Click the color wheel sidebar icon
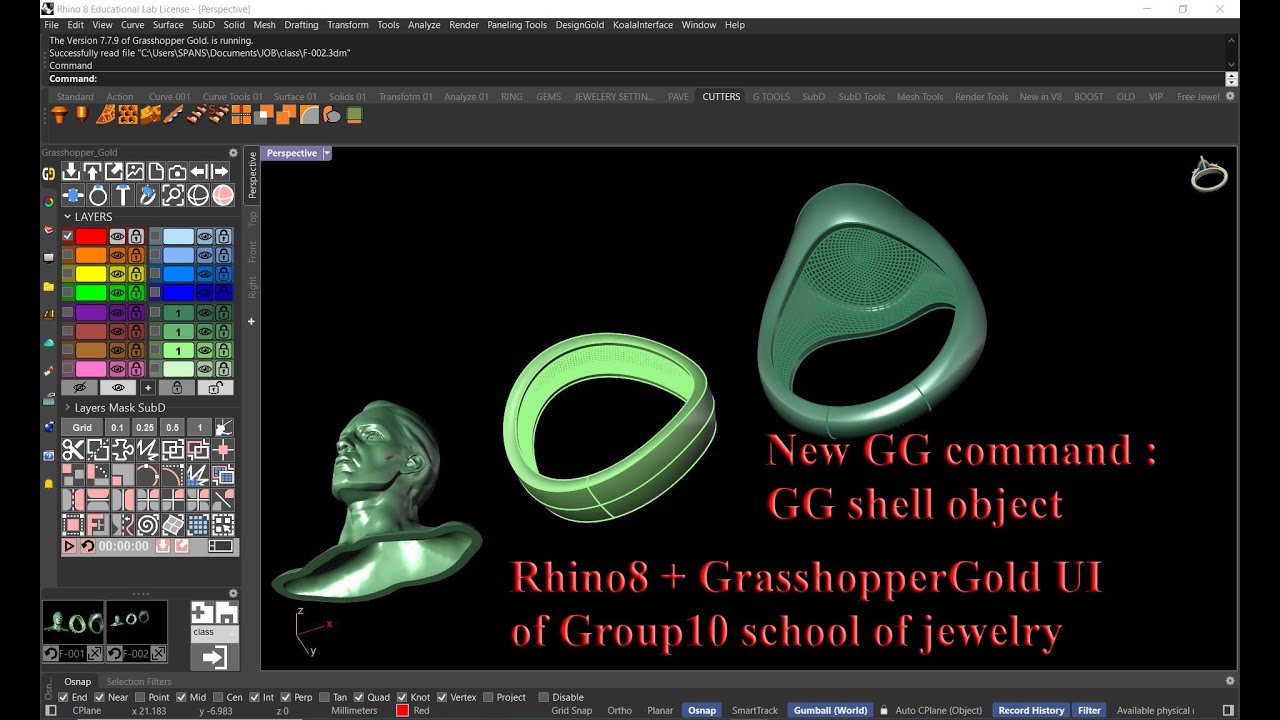1280x720 pixels. pyautogui.click(x=49, y=202)
